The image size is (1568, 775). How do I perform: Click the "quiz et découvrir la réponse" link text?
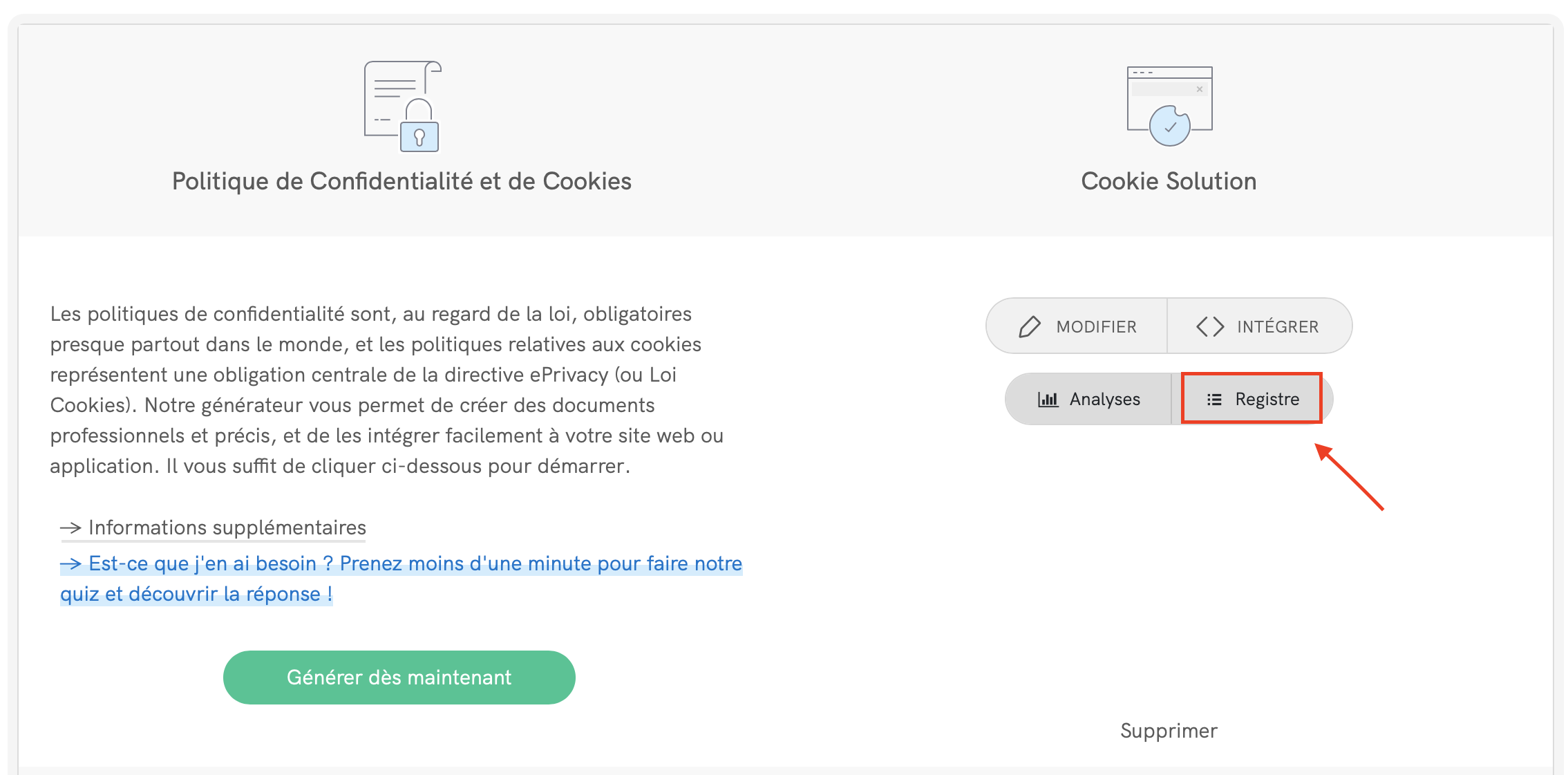pyautogui.click(x=196, y=595)
